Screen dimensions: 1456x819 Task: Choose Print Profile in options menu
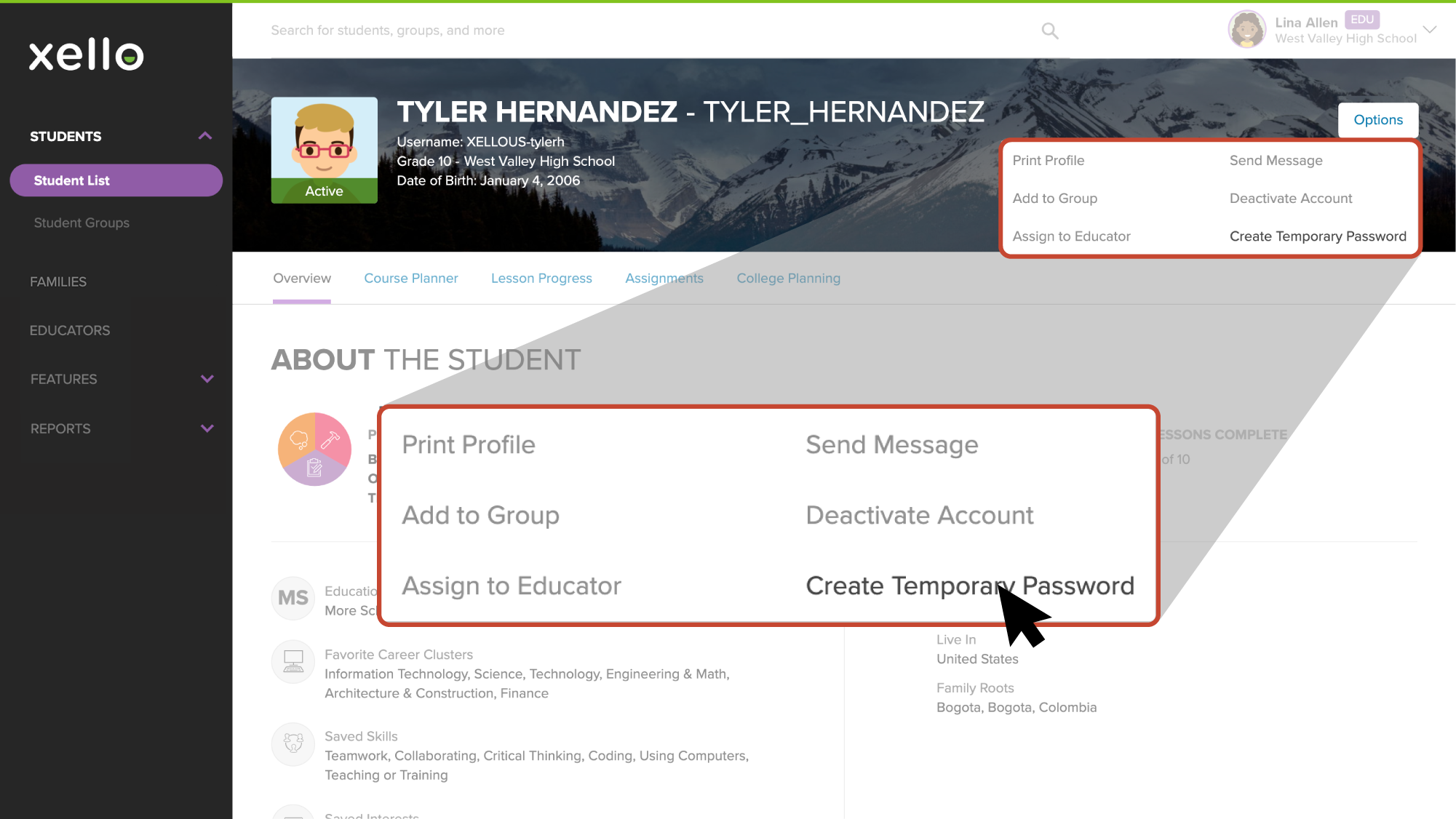1049,161
